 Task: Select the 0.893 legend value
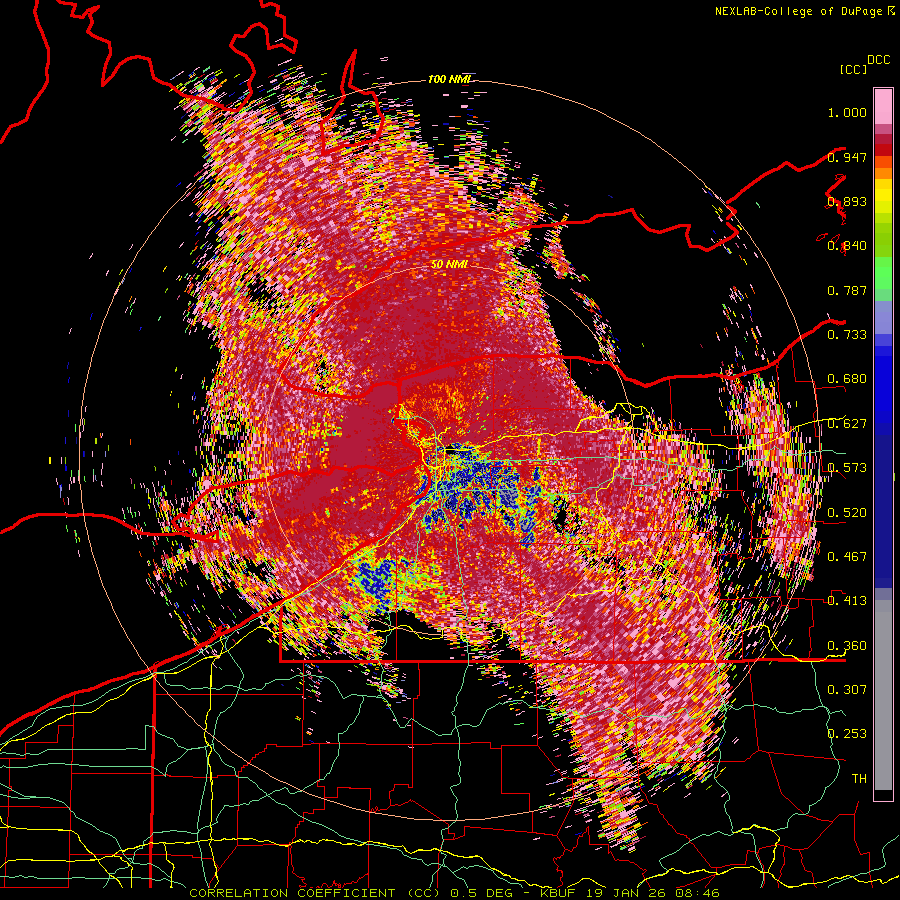pyautogui.click(x=847, y=201)
